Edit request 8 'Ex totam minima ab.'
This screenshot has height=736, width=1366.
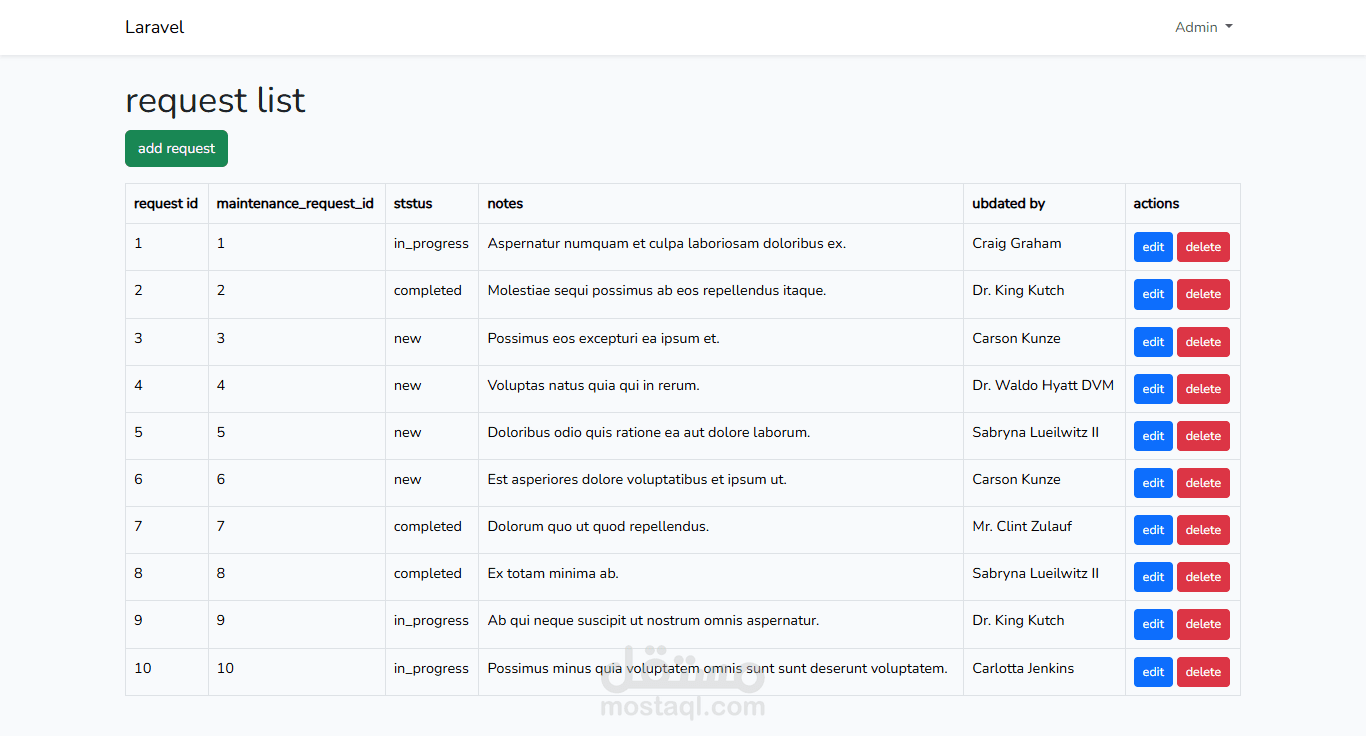pos(1153,577)
